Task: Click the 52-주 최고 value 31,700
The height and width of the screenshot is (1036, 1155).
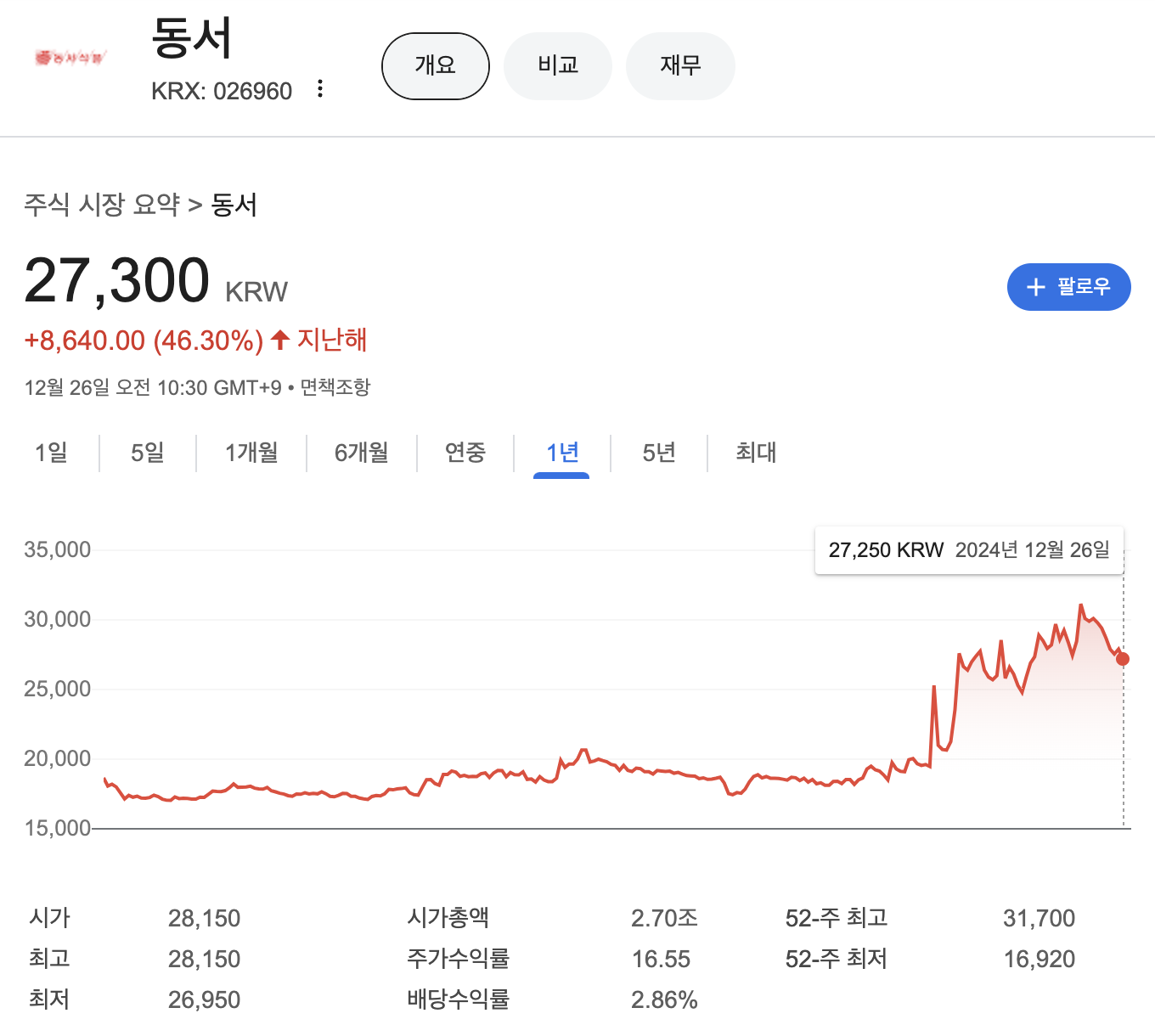Action: [x=1039, y=918]
